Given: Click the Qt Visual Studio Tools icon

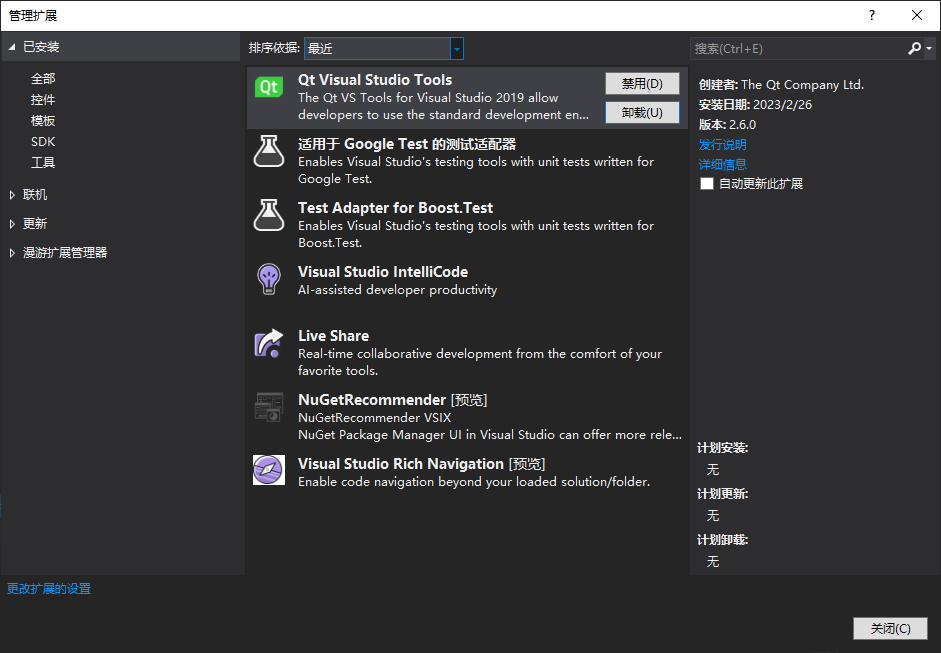Looking at the screenshot, I should [269, 88].
